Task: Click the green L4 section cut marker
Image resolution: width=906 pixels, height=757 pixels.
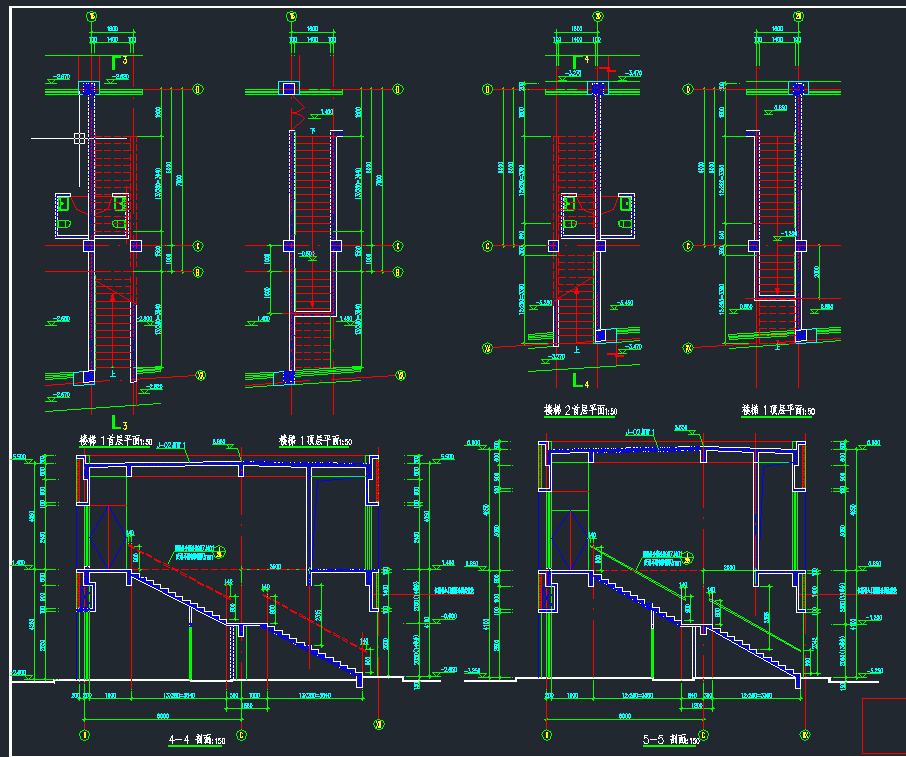Action: point(580,380)
